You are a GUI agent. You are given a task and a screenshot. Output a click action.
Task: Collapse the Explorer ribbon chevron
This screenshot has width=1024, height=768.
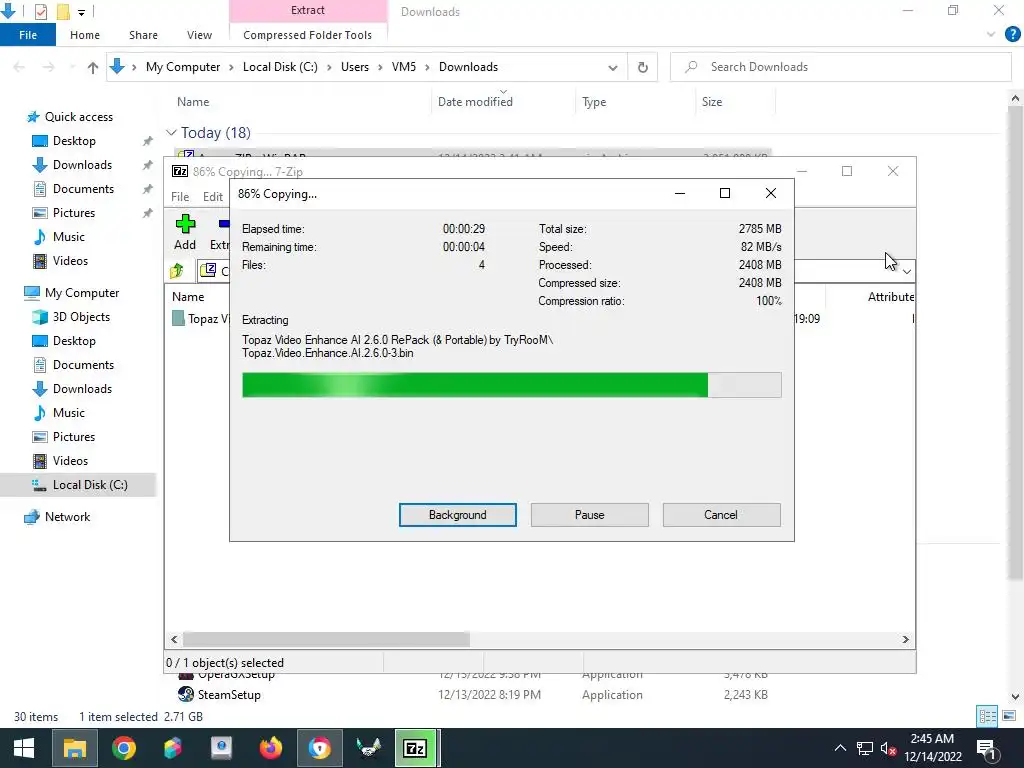pos(991,34)
